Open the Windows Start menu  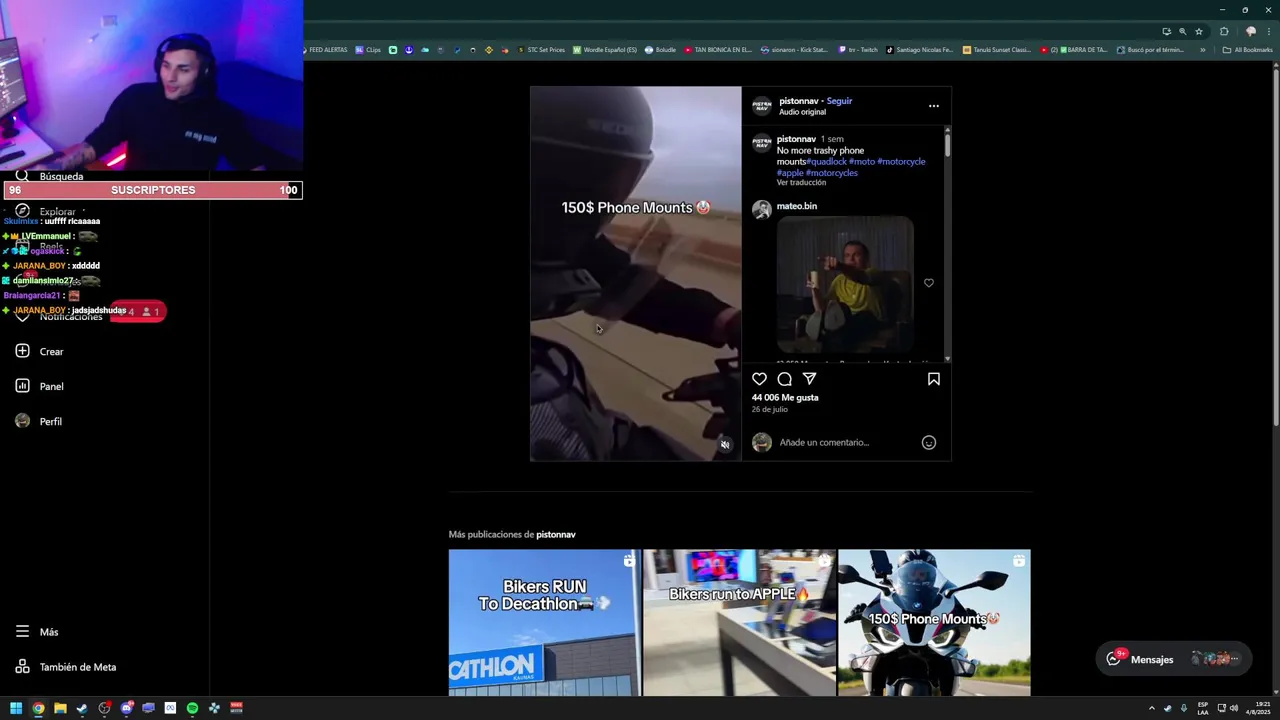(16, 708)
